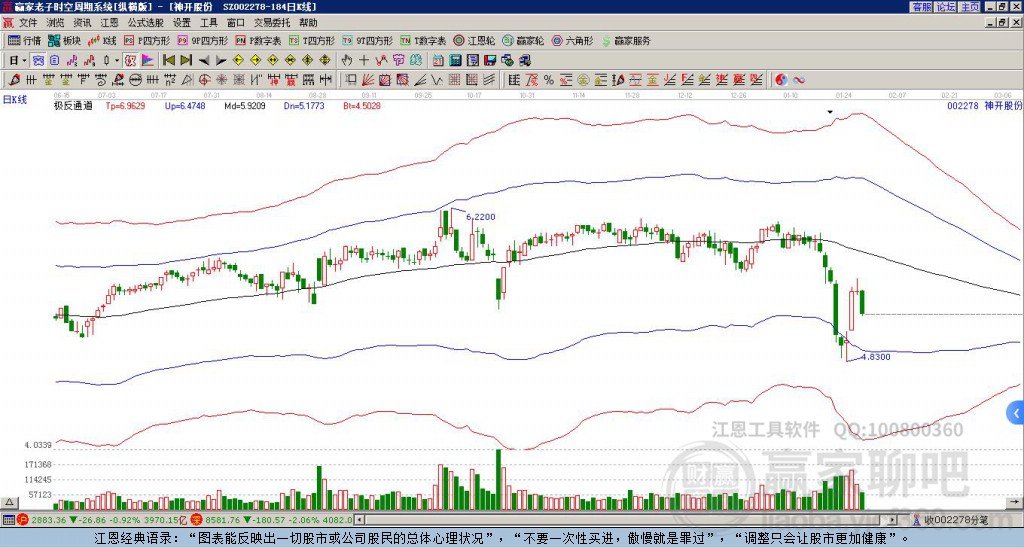Click the 客服 customer service button
This screenshot has height=548, width=1024.
click(x=921, y=6)
